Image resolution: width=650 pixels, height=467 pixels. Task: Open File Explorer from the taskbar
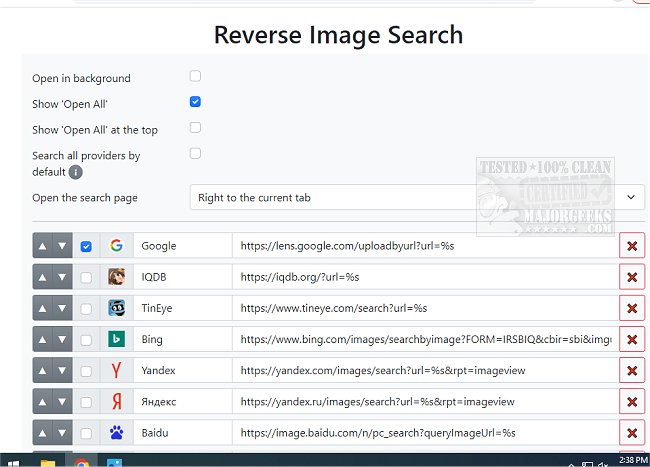46,462
